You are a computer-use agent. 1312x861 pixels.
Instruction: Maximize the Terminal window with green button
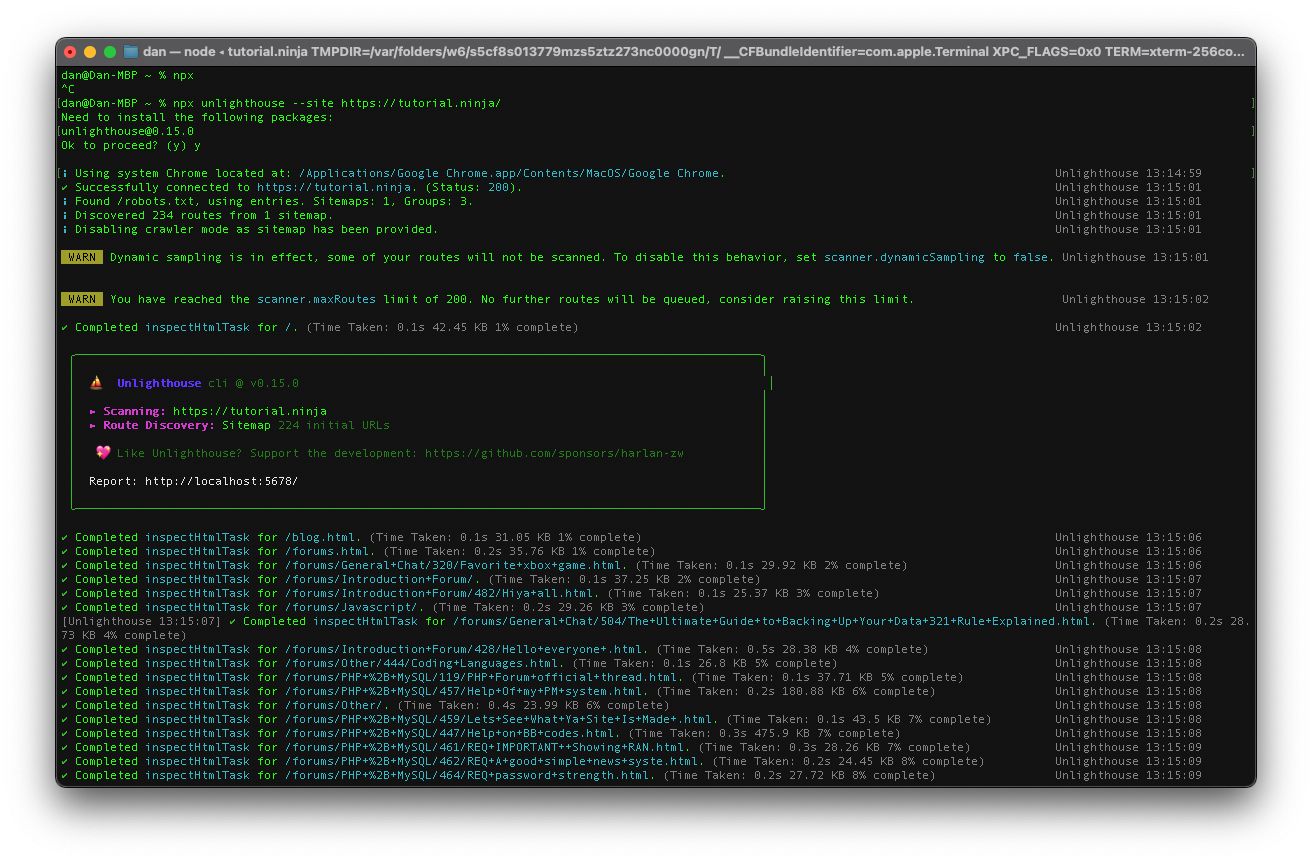click(110, 51)
